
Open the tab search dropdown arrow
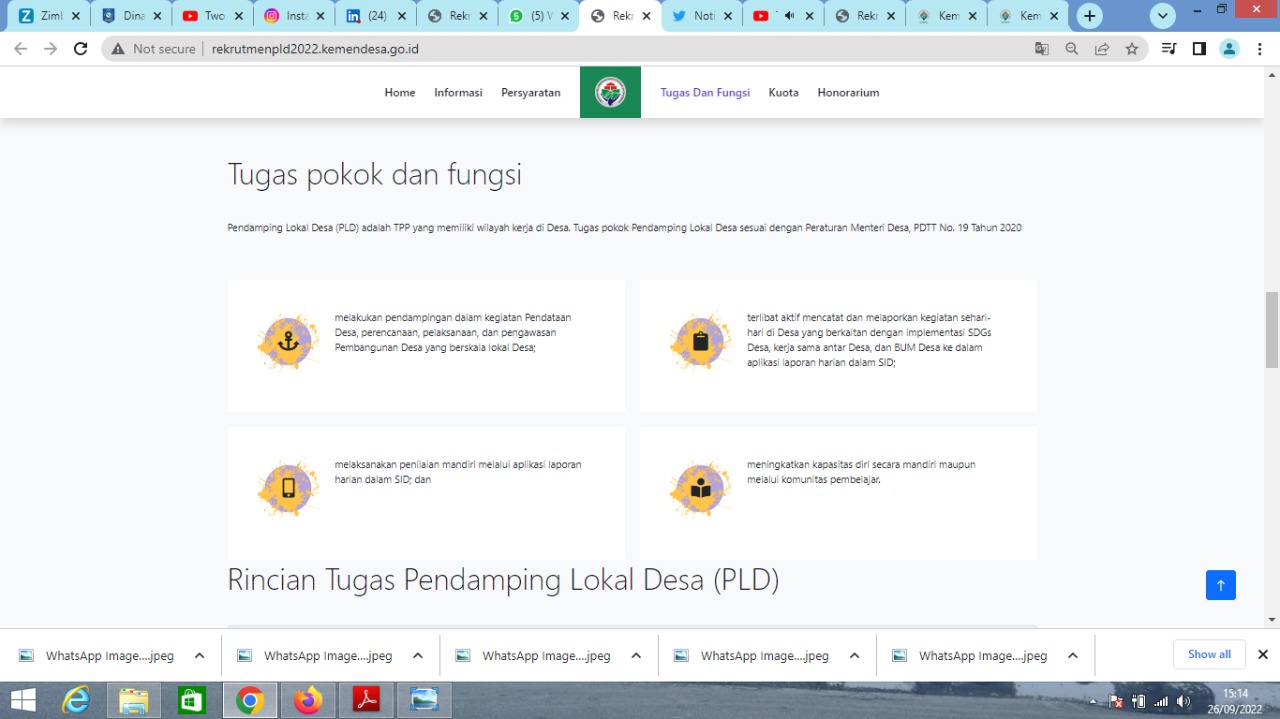(x=1162, y=16)
